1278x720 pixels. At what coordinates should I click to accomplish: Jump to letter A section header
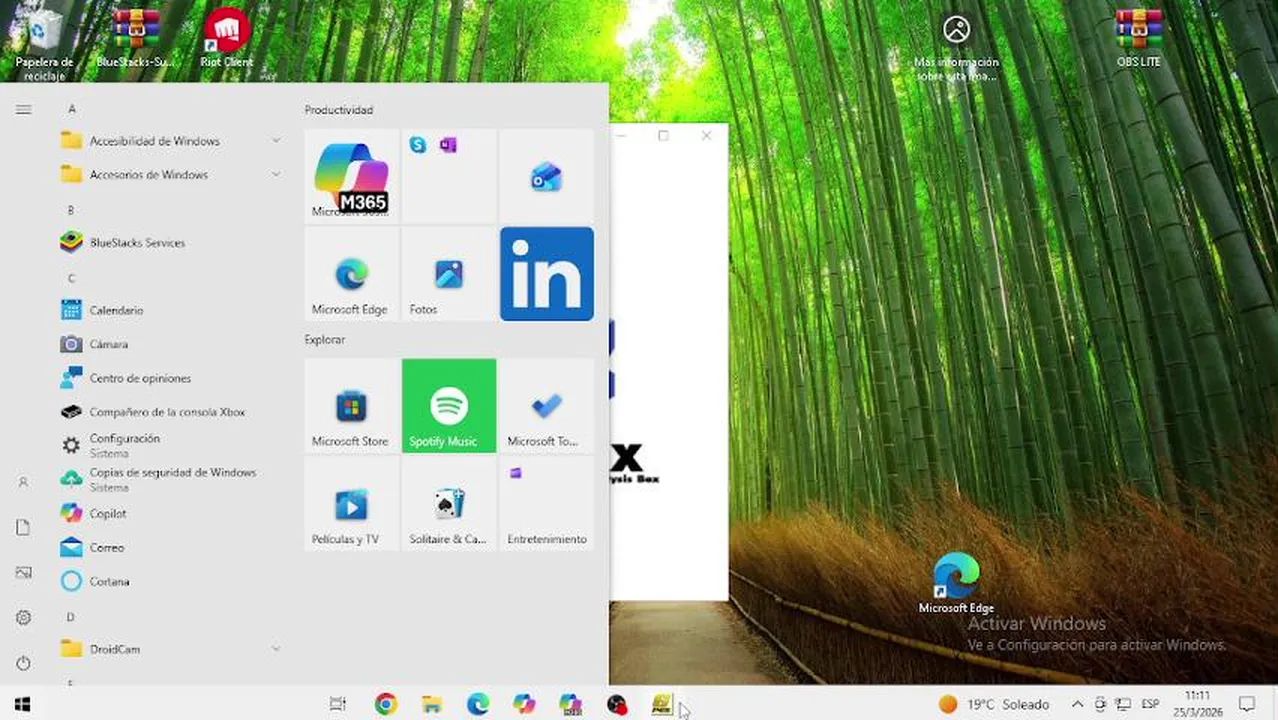click(71, 108)
